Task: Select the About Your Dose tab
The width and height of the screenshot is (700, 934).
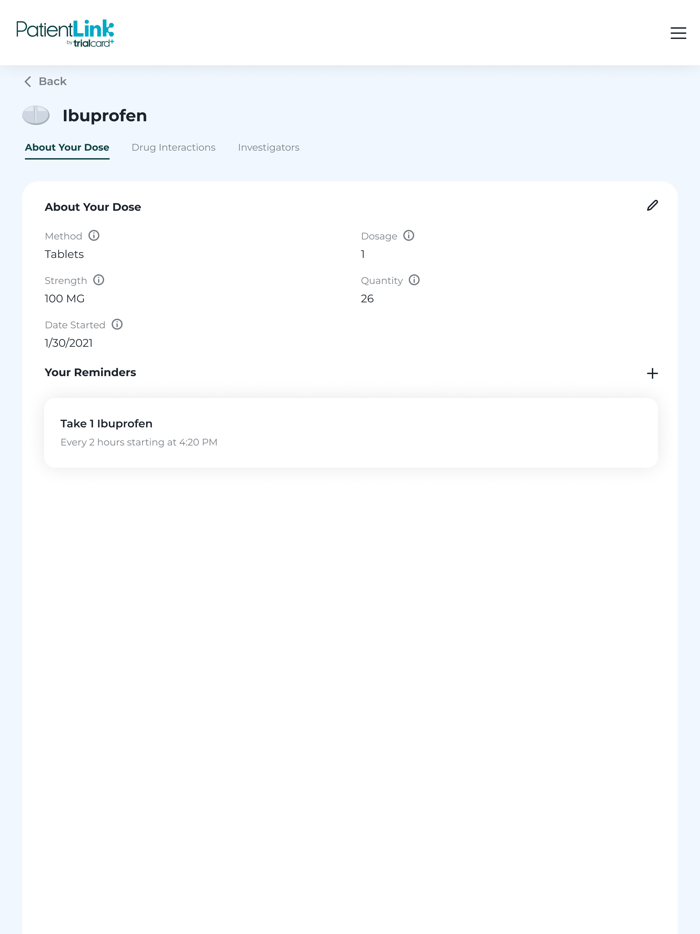Action: click(x=67, y=147)
